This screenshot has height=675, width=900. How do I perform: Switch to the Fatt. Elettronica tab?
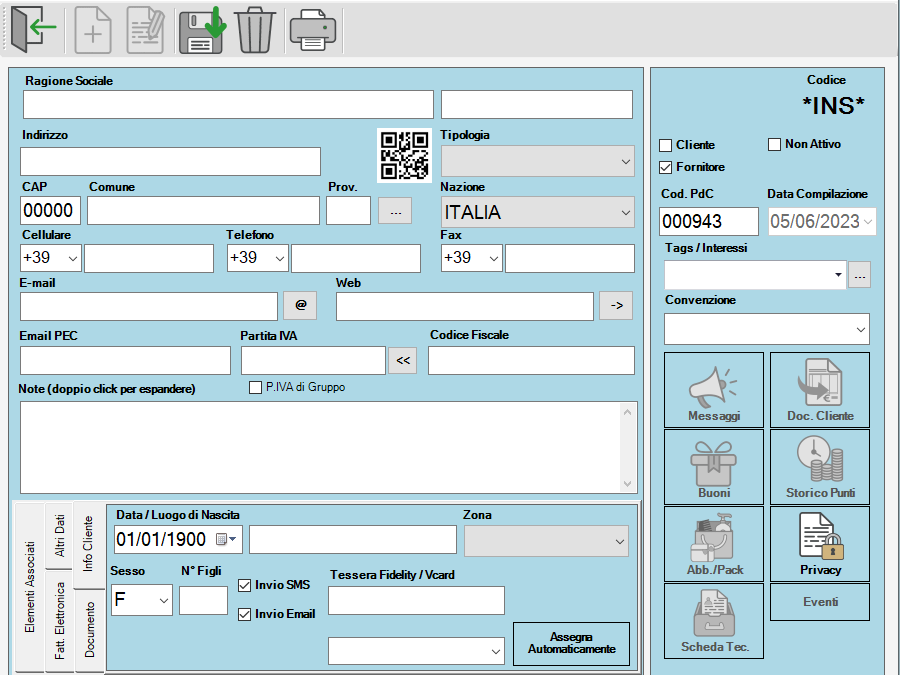pyautogui.click(x=60, y=621)
